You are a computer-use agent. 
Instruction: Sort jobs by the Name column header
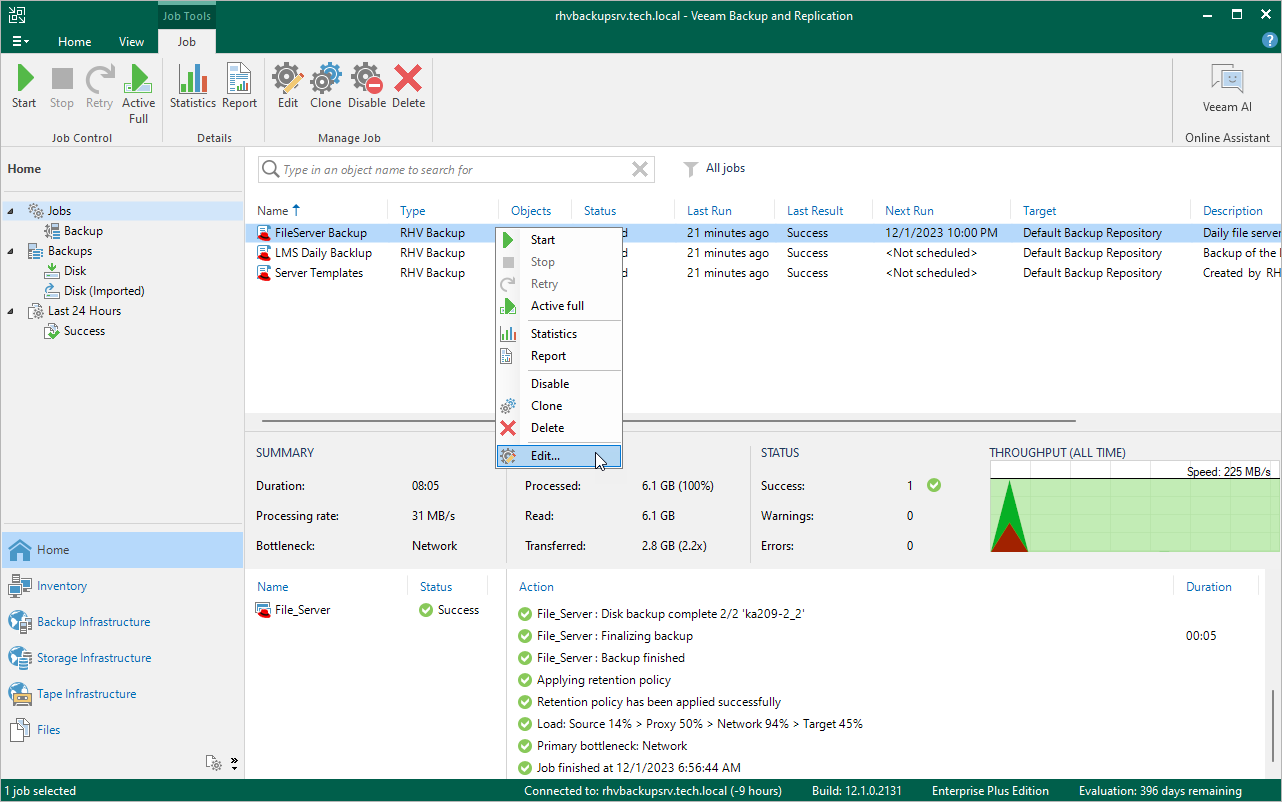point(317,211)
